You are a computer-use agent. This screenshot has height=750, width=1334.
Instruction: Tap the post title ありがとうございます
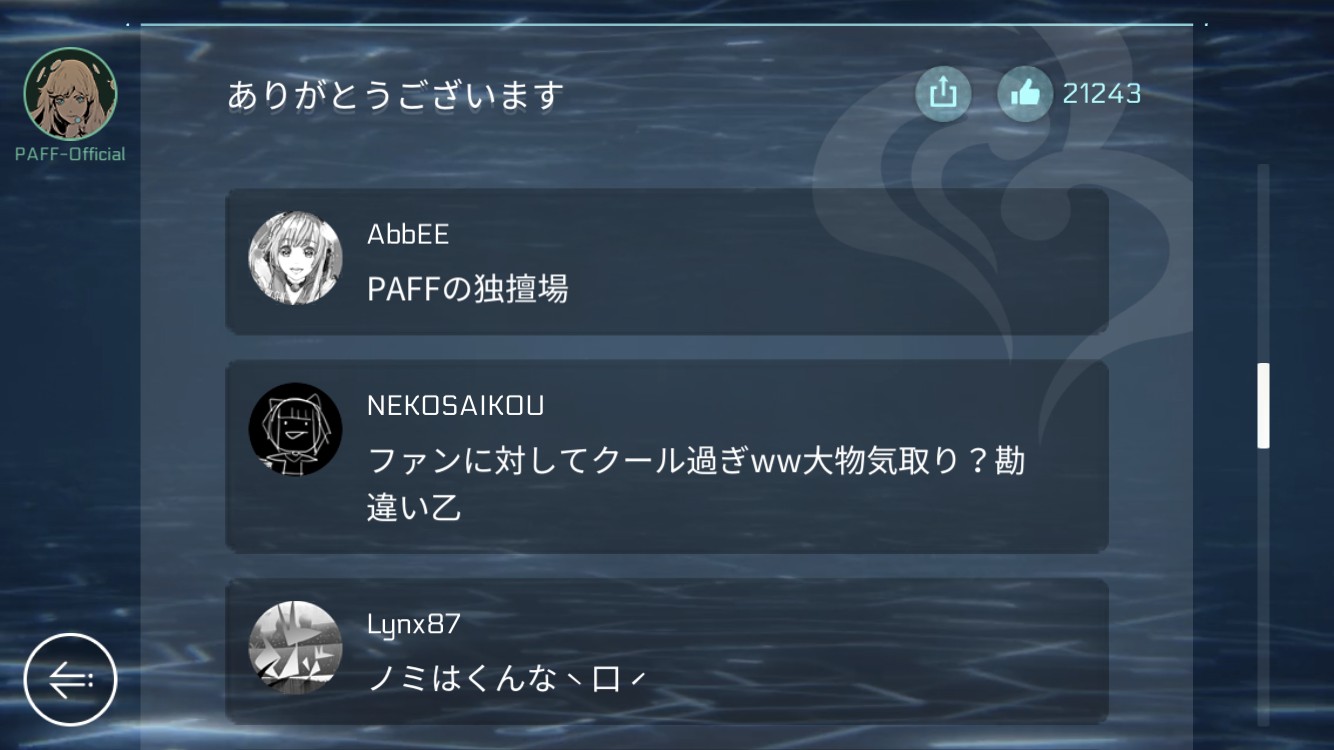point(396,96)
